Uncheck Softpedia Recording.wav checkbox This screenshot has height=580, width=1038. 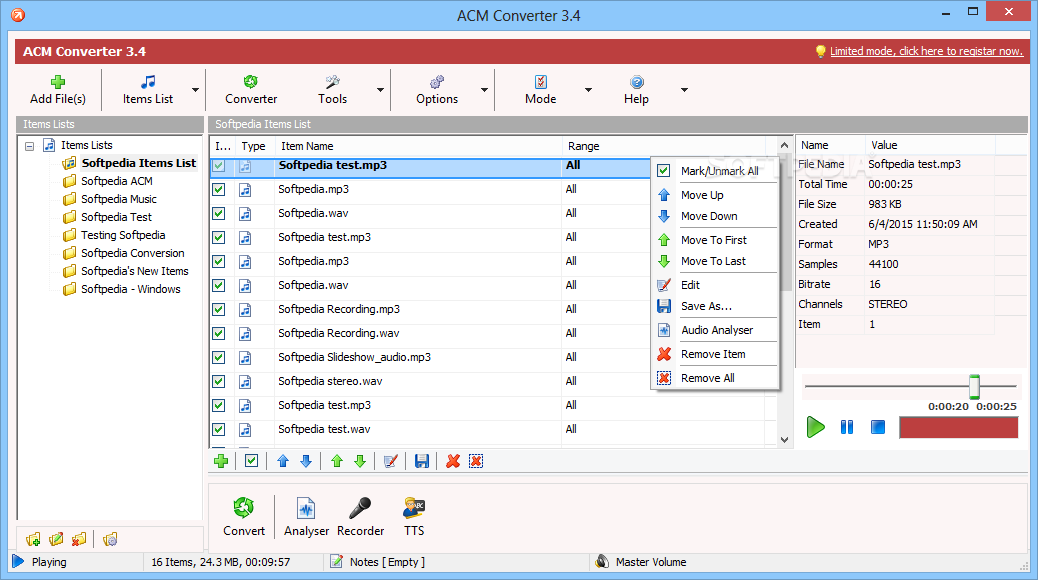pyautogui.click(x=218, y=333)
